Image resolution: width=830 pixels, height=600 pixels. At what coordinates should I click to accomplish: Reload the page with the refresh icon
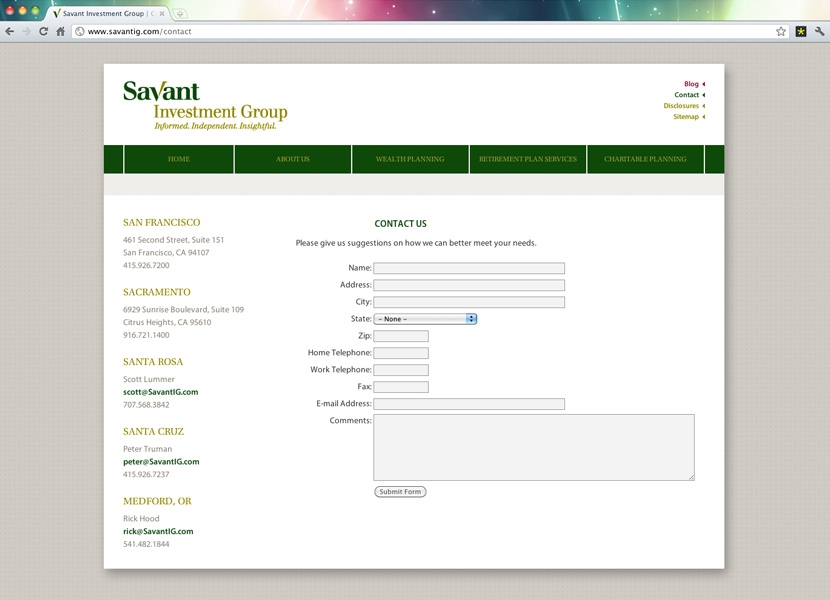tap(43, 32)
